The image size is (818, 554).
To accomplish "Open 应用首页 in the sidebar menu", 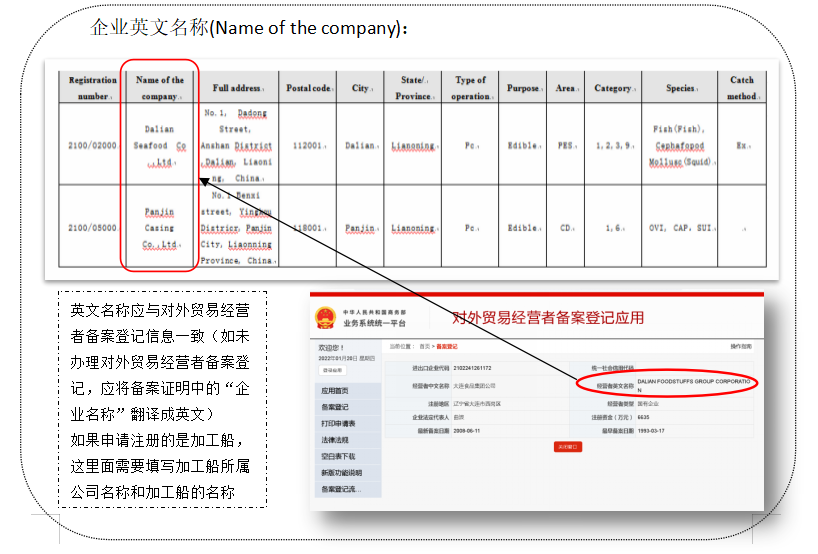I will (335, 391).
